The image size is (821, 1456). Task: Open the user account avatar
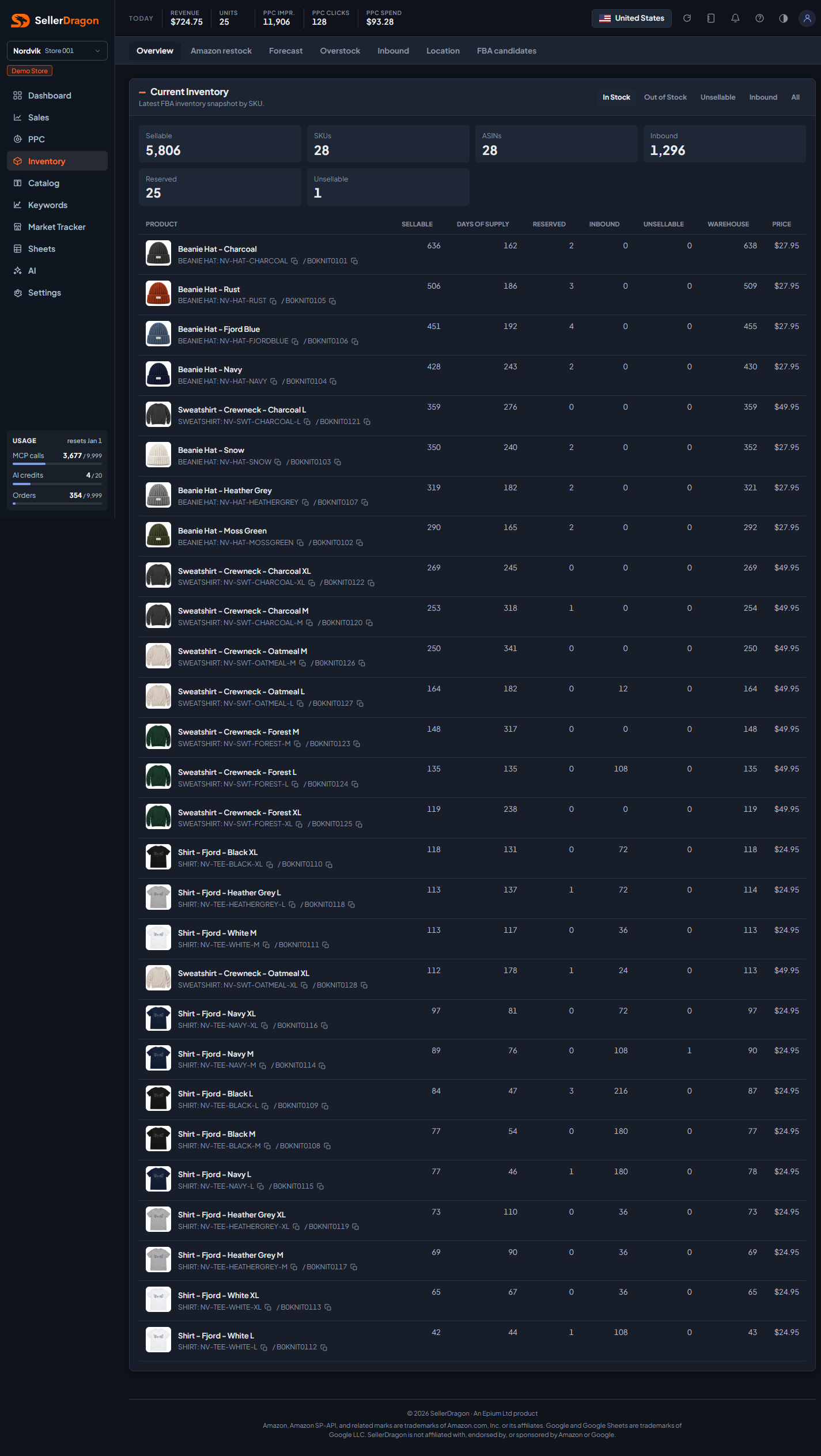point(807,18)
